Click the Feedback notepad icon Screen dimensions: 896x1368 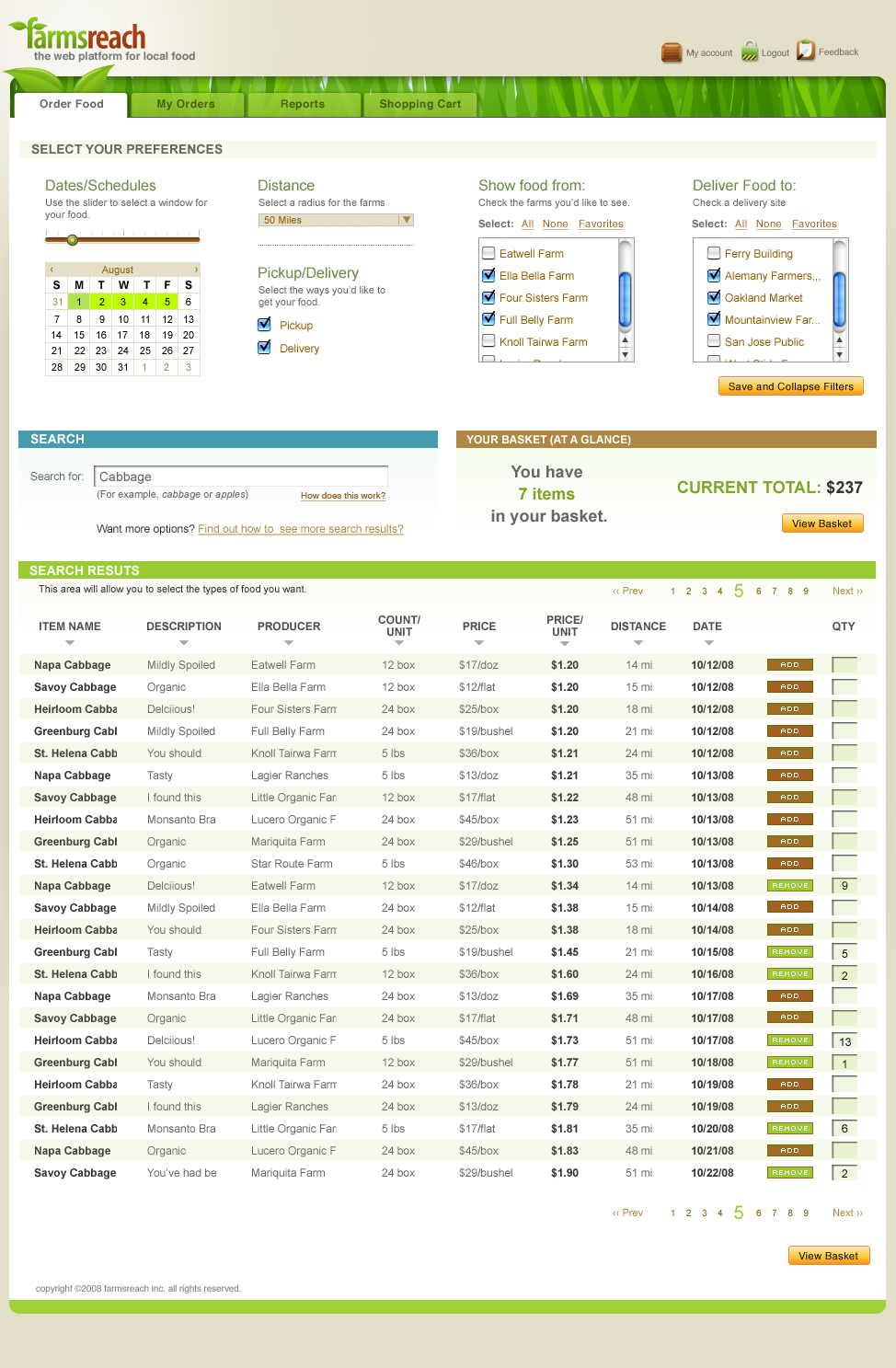pyautogui.click(x=806, y=51)
